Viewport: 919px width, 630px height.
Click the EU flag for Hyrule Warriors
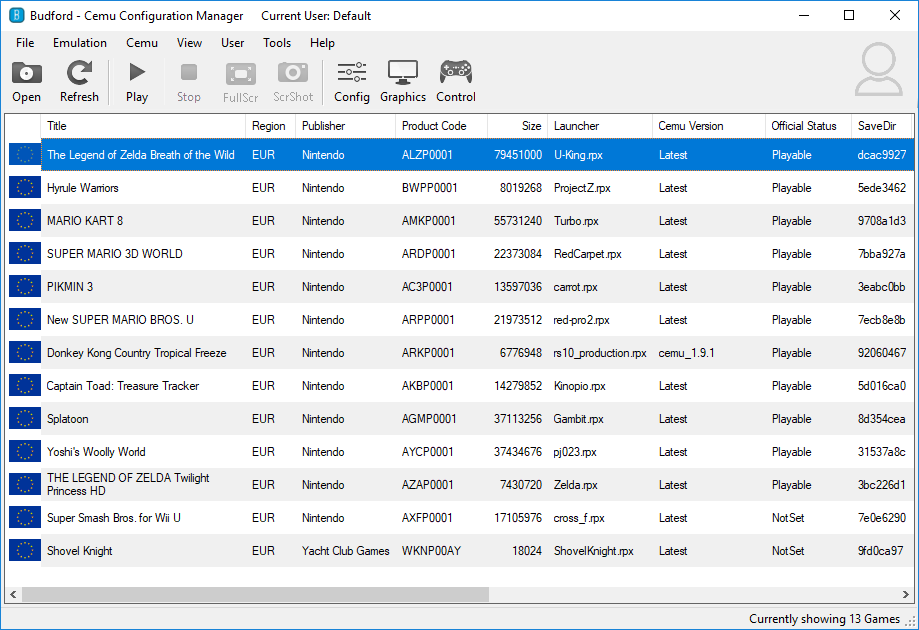[25, 188]
